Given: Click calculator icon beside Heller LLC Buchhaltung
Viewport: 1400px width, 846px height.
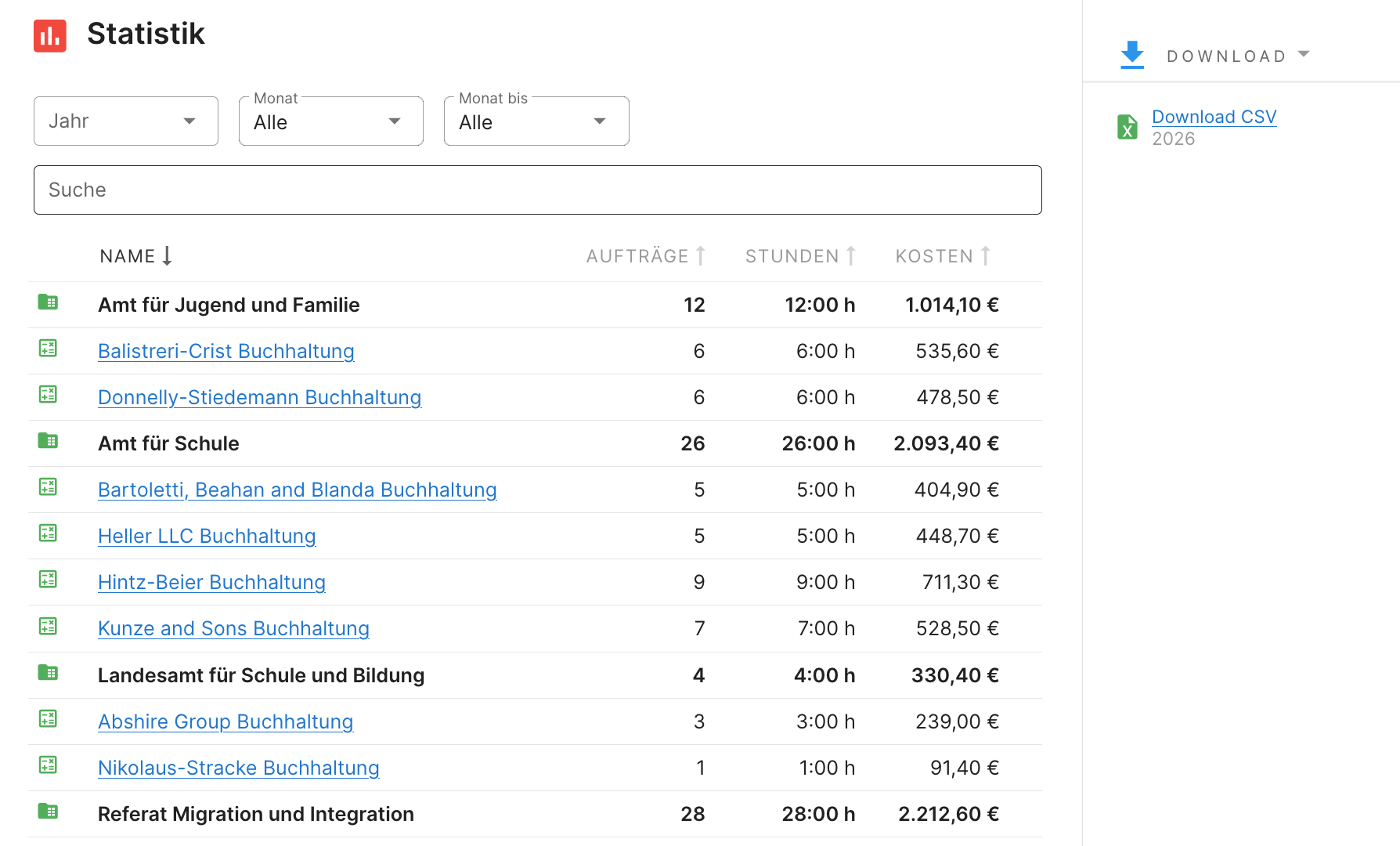Looking at the screenshot, I should point(48,533).
